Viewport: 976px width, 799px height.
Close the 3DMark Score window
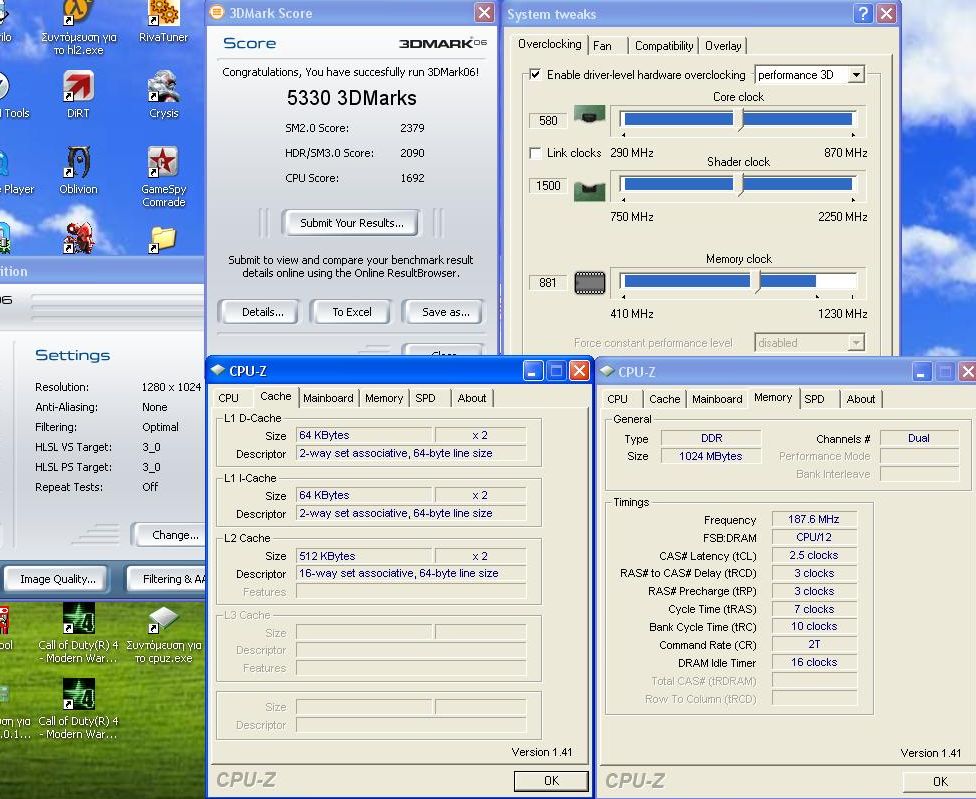(x=484, y=12)
